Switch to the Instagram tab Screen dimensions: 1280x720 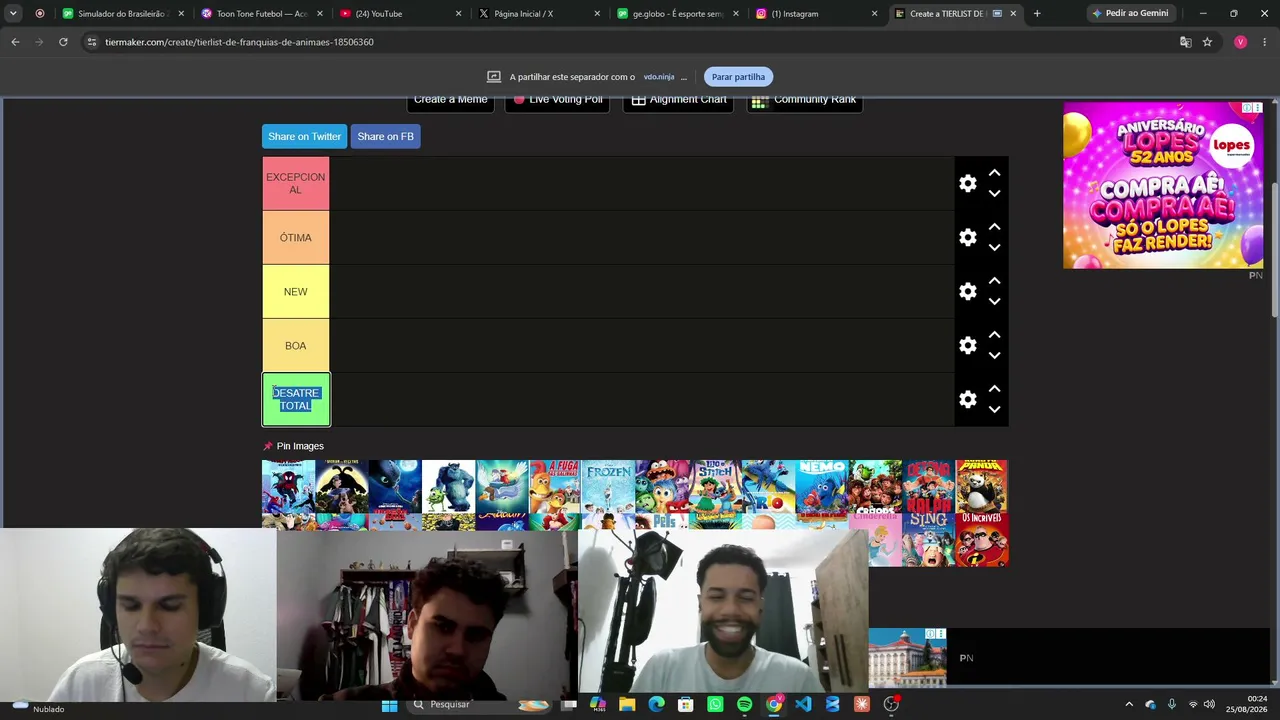816,14
